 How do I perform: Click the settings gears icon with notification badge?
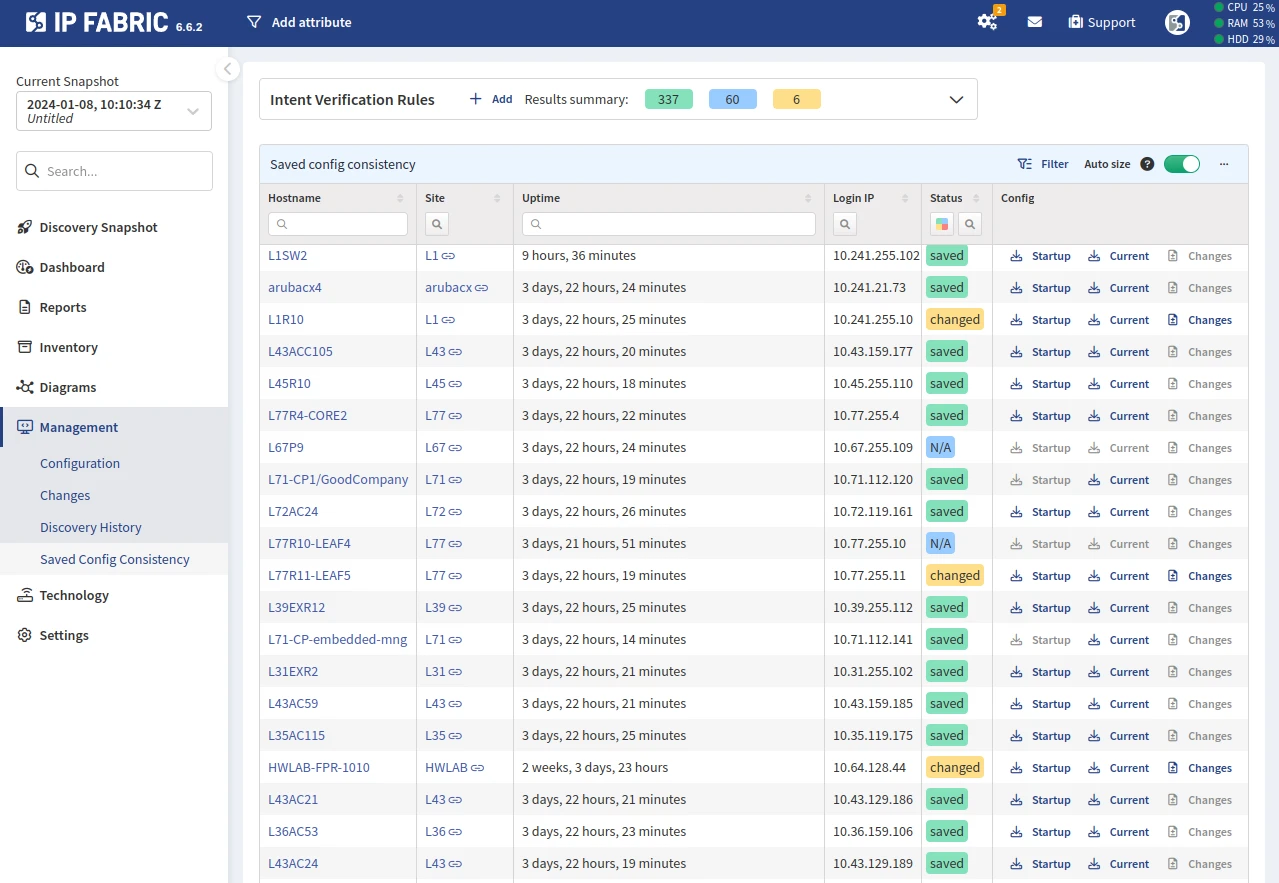tap(987, 22)
